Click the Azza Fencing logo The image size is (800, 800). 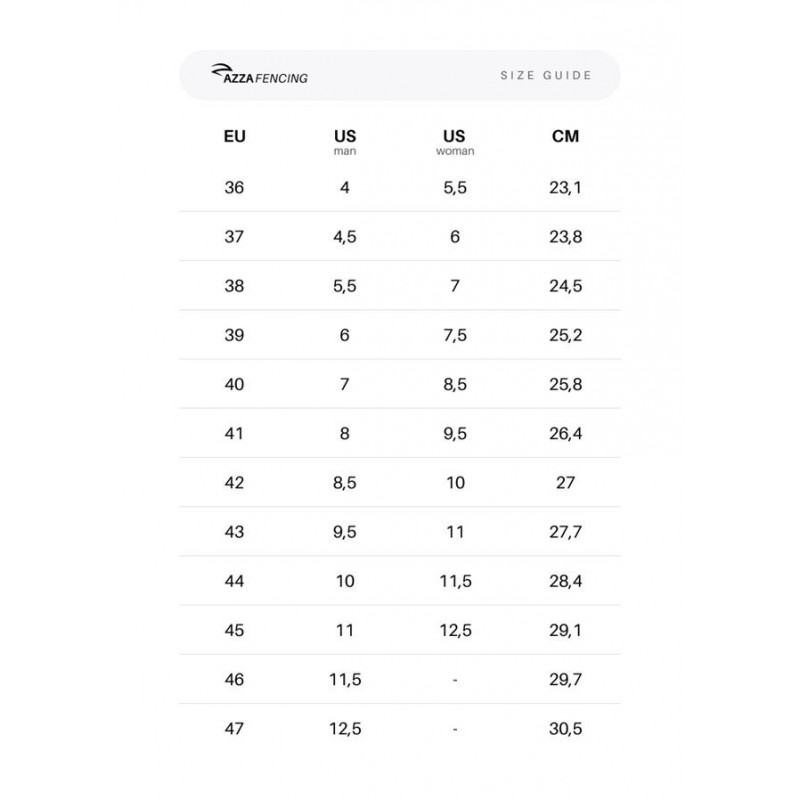point(259,74)
